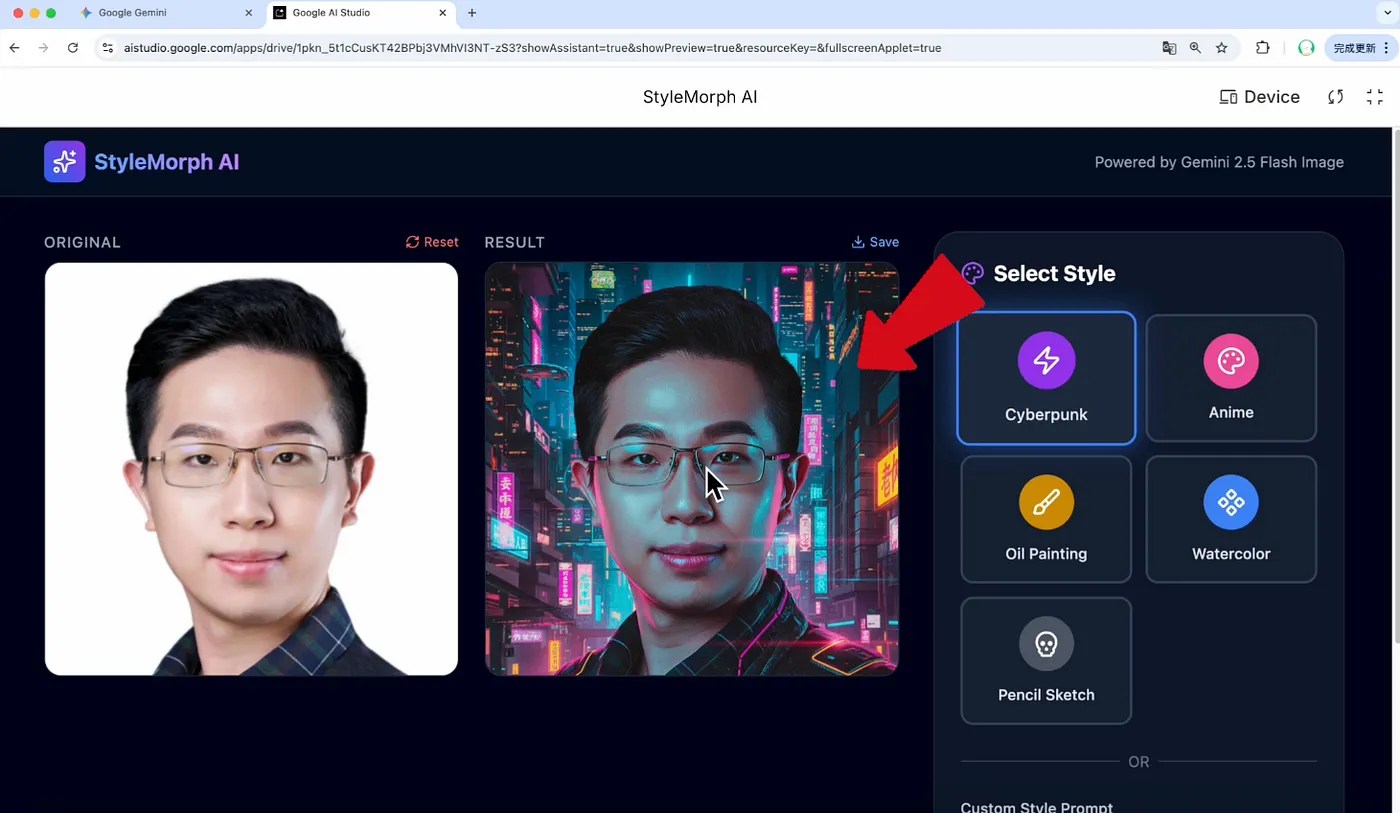Click the Reset button above original image
Image resolution: width=1400 pixels, height=813 pixels.
pyautogui.click(x=432, y=242)
